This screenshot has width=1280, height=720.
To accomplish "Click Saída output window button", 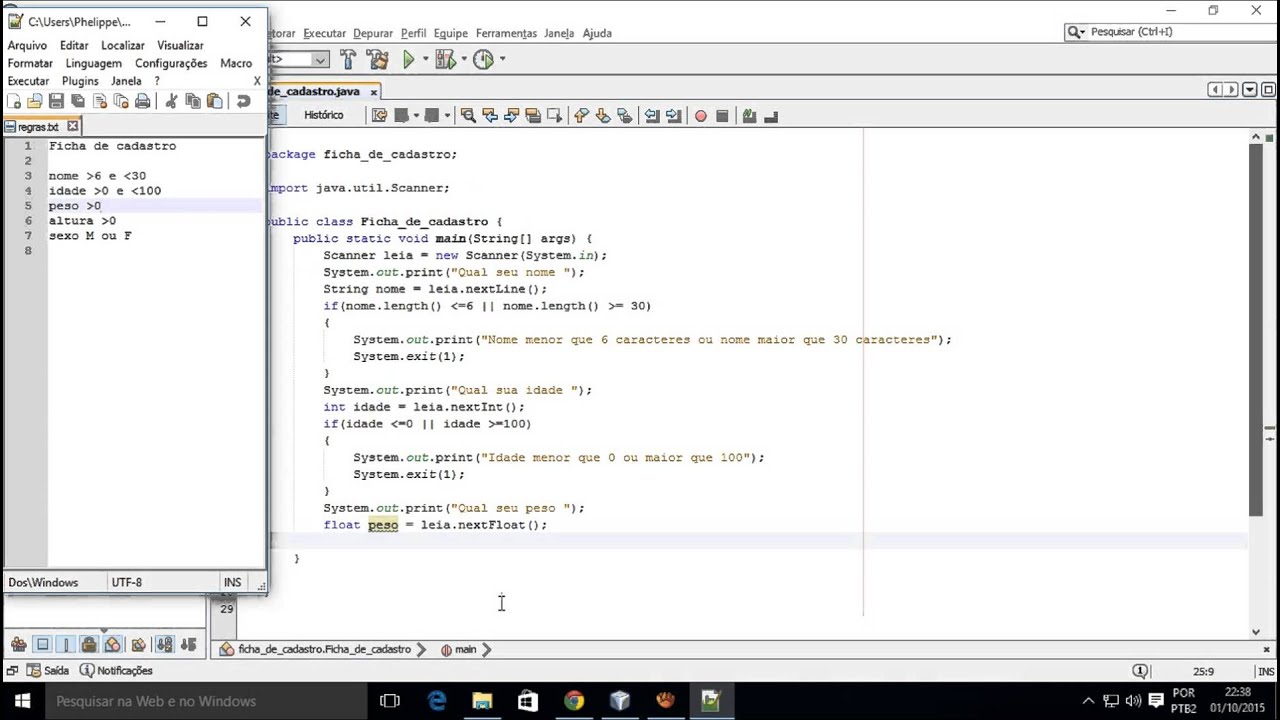I will 50,671.
